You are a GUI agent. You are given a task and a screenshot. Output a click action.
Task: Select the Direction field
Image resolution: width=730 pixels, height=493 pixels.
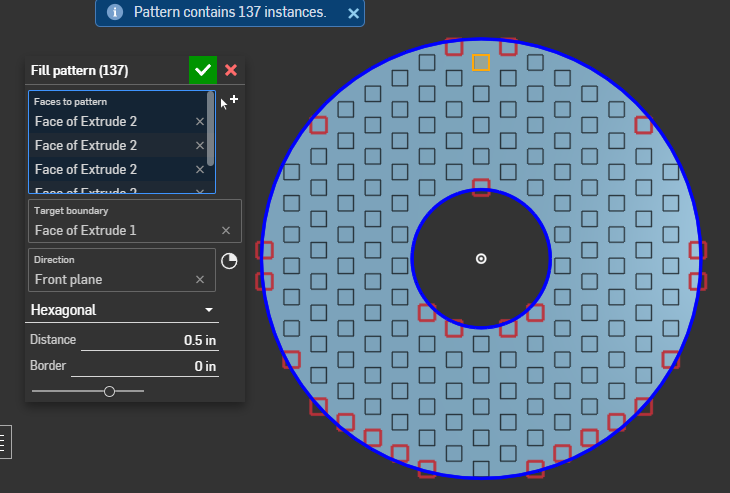click(x=122, y=270)
